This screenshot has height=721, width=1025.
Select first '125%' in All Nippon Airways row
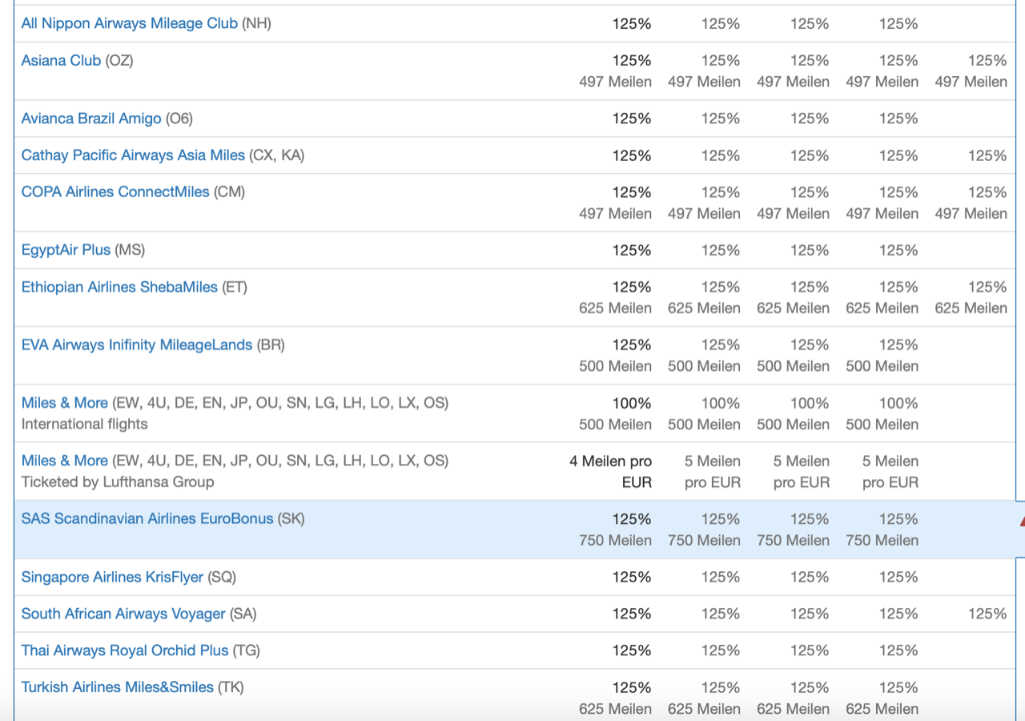click(631, 24)
